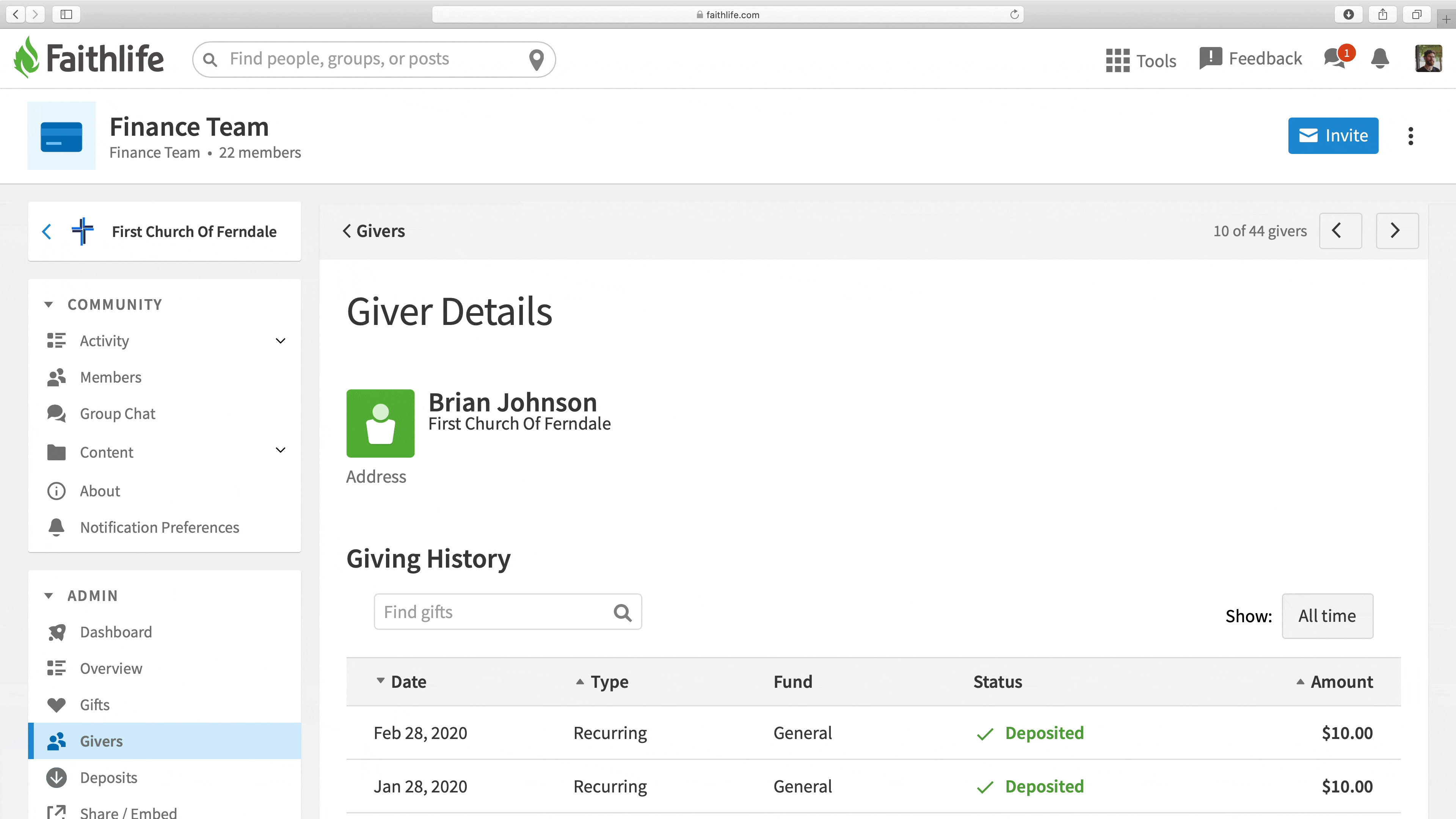
Task: Go back to Givers list
Action: click(x=374, y=231)
